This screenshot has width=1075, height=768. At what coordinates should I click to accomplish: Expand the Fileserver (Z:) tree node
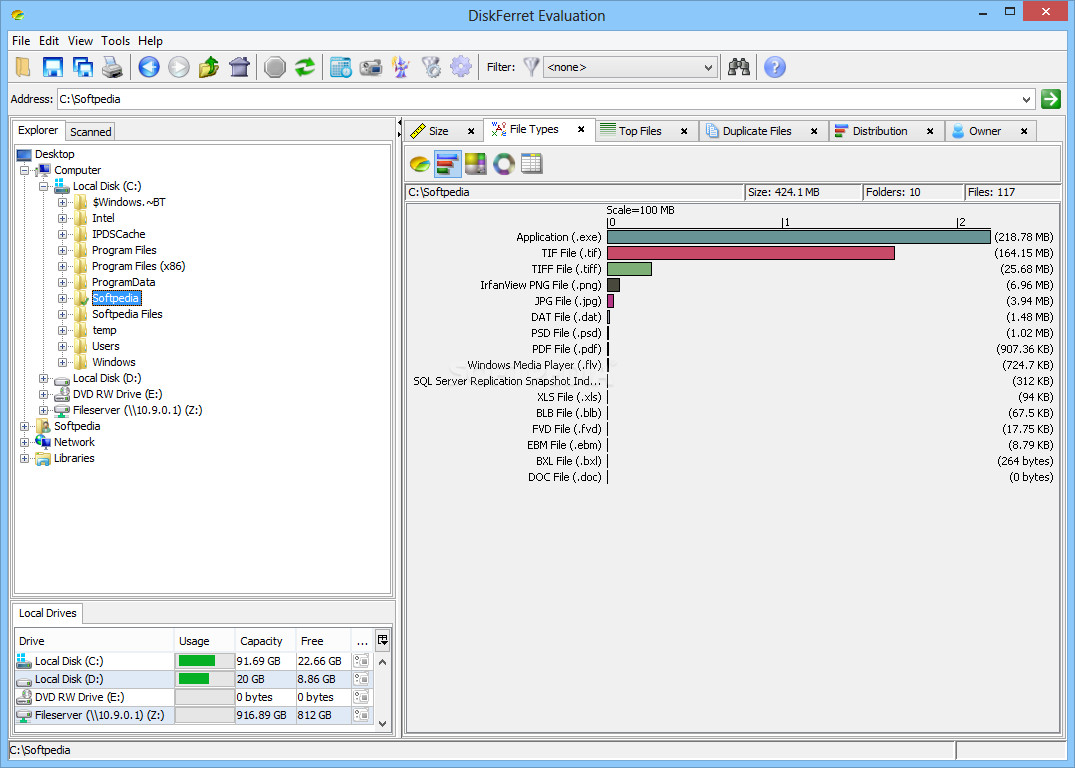tap(44, 410)
